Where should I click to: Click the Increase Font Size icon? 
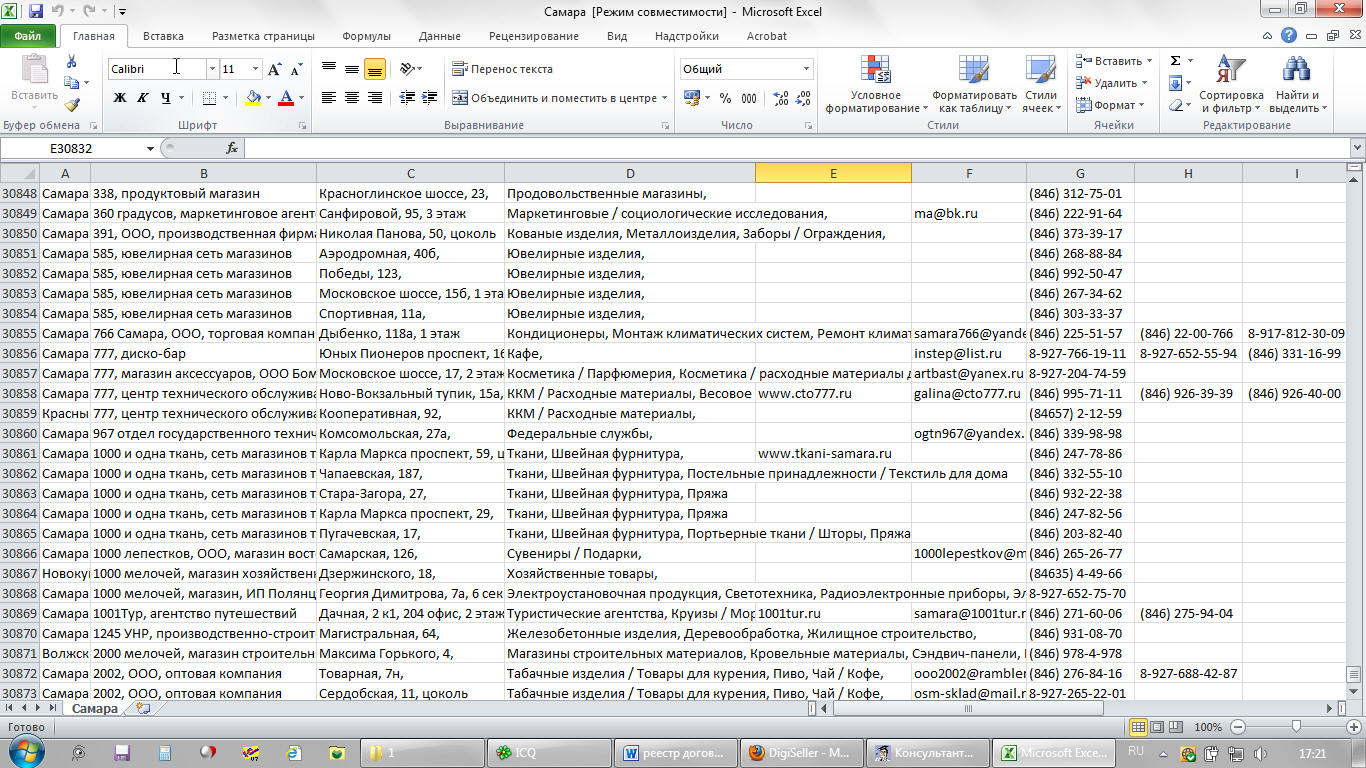point(273,69)
